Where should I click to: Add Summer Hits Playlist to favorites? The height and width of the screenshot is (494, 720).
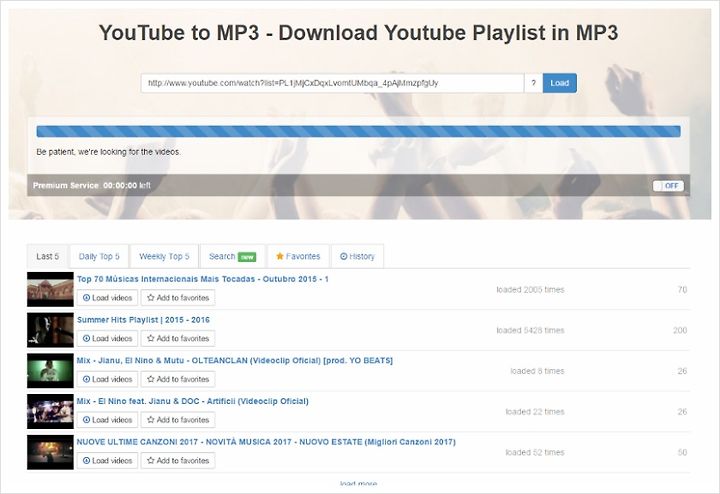tap(178, 338)
